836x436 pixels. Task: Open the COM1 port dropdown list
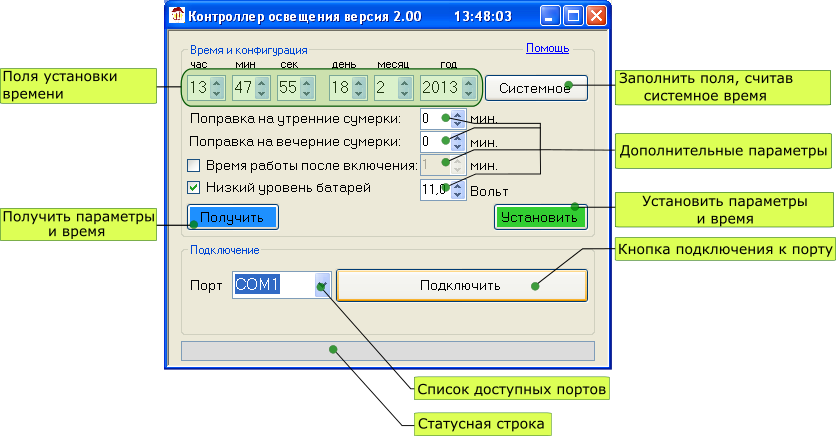322,285
